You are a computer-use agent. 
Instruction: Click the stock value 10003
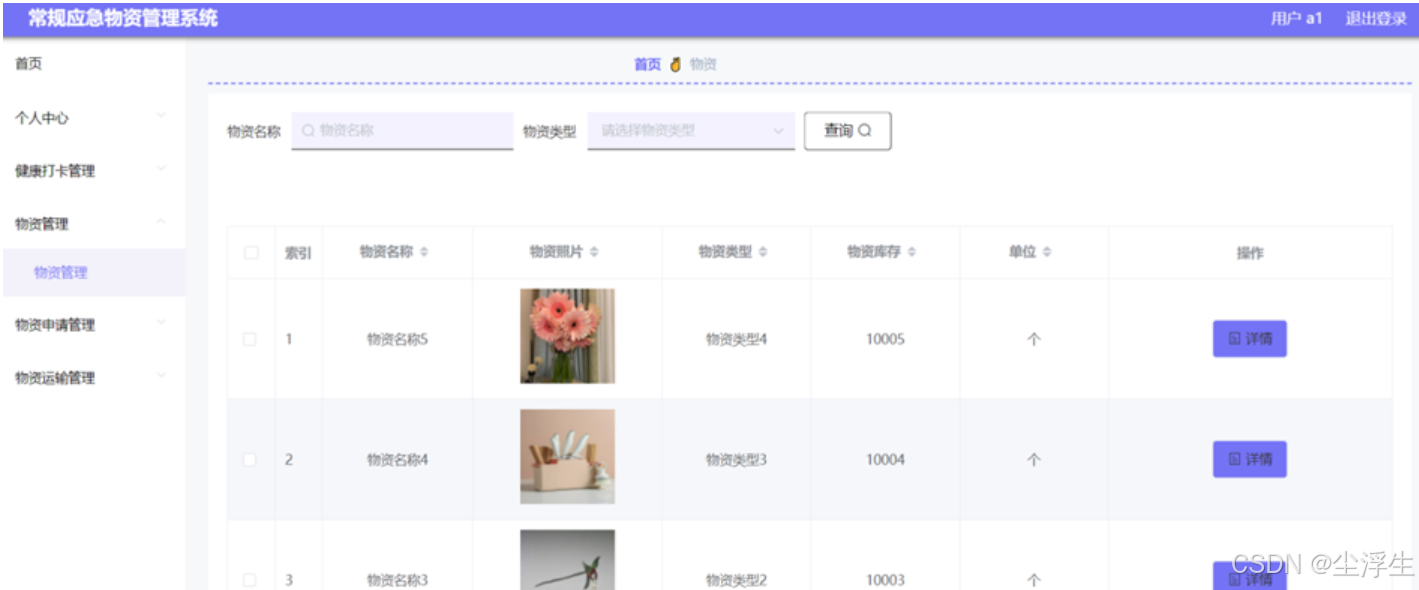tap(885, 580)
